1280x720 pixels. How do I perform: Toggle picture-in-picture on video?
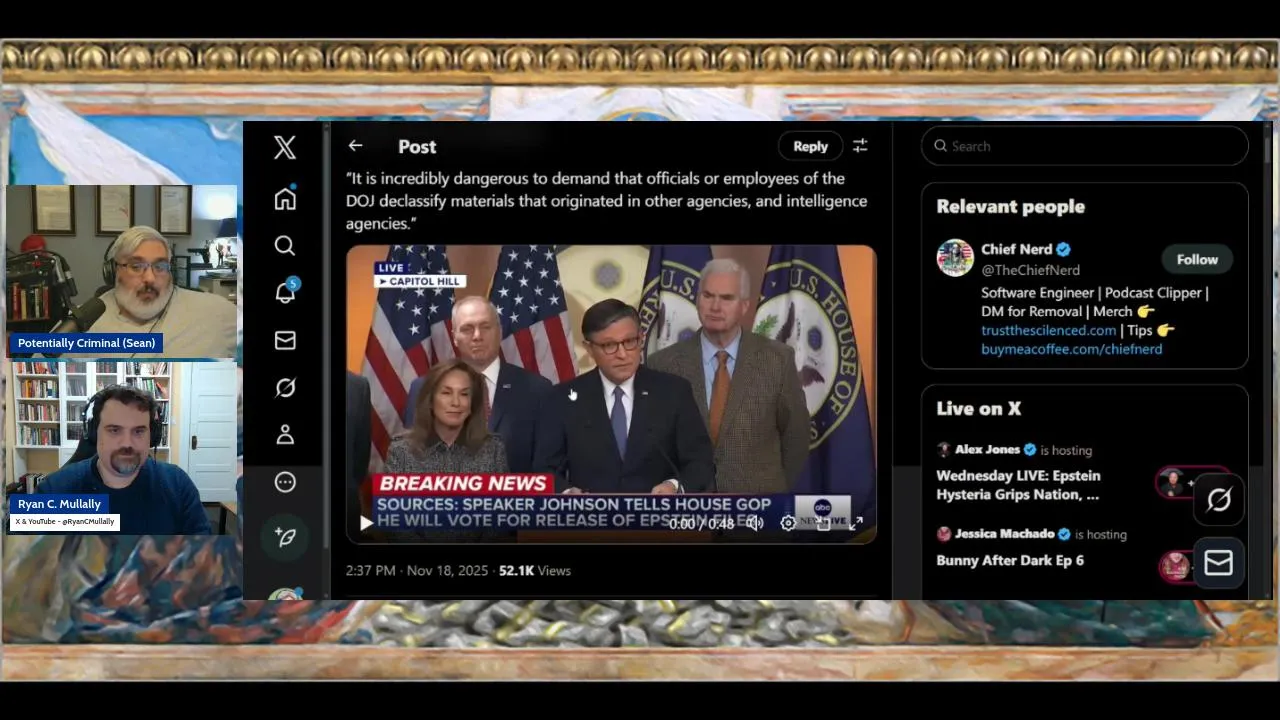823,523
